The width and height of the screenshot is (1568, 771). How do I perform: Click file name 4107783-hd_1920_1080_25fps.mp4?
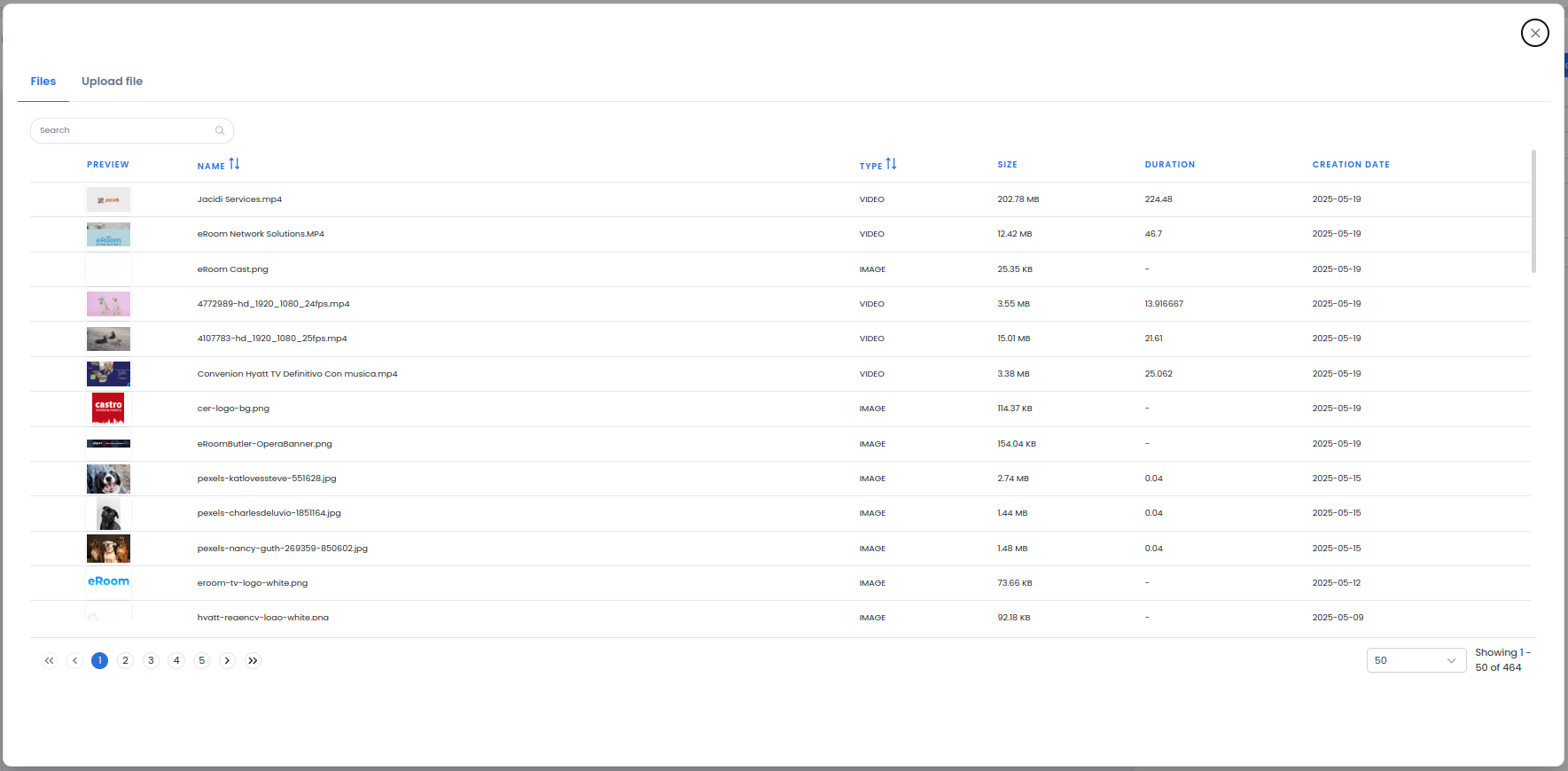(272, 339)
